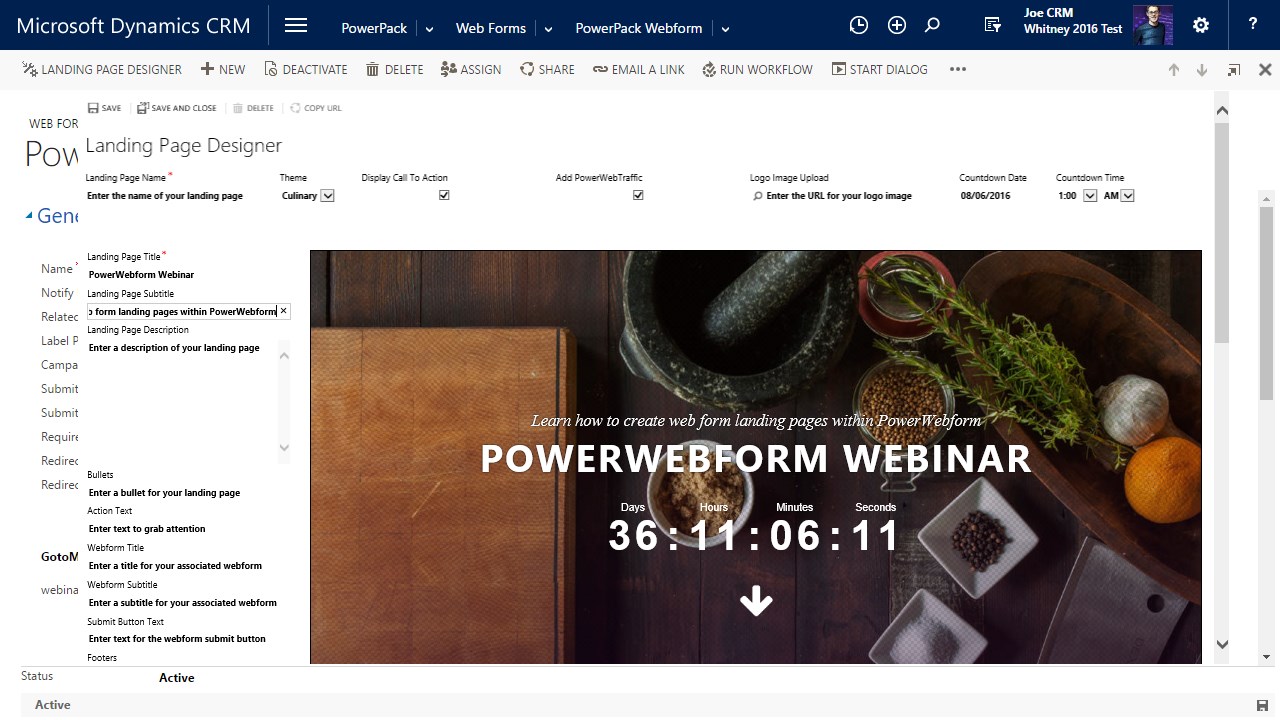Save the landing page

coord(105,108)
